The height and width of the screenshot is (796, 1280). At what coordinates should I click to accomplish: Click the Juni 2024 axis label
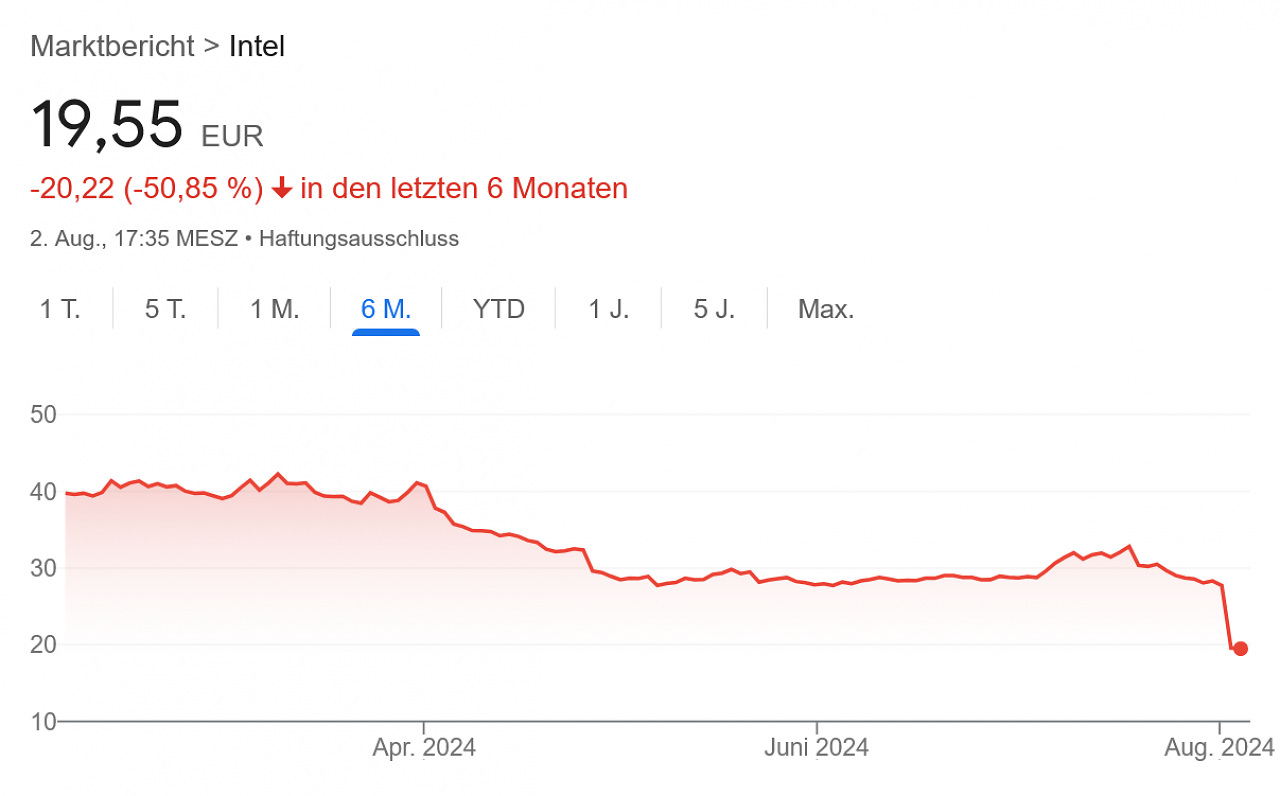click(816, 747)
